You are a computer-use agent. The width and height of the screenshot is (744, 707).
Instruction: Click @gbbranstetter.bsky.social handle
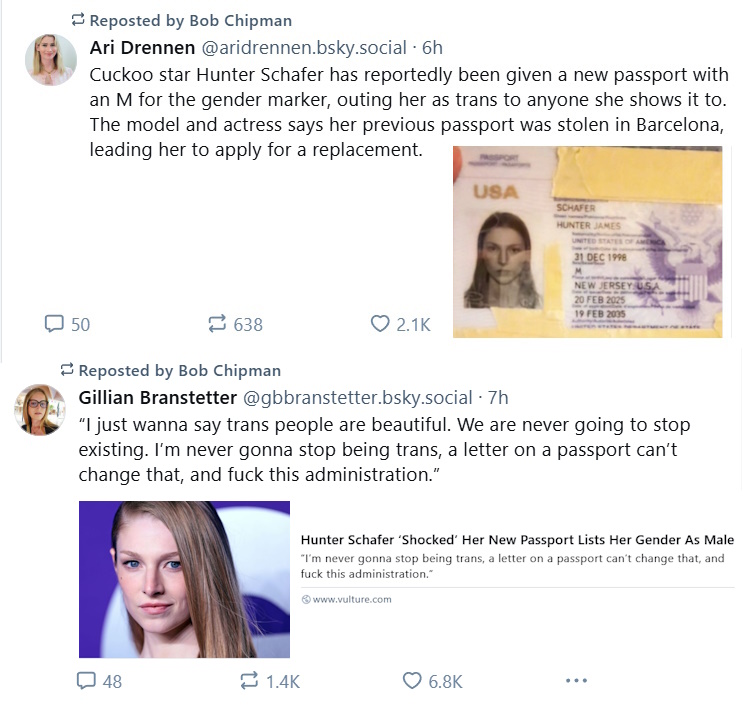coord(358,398)
